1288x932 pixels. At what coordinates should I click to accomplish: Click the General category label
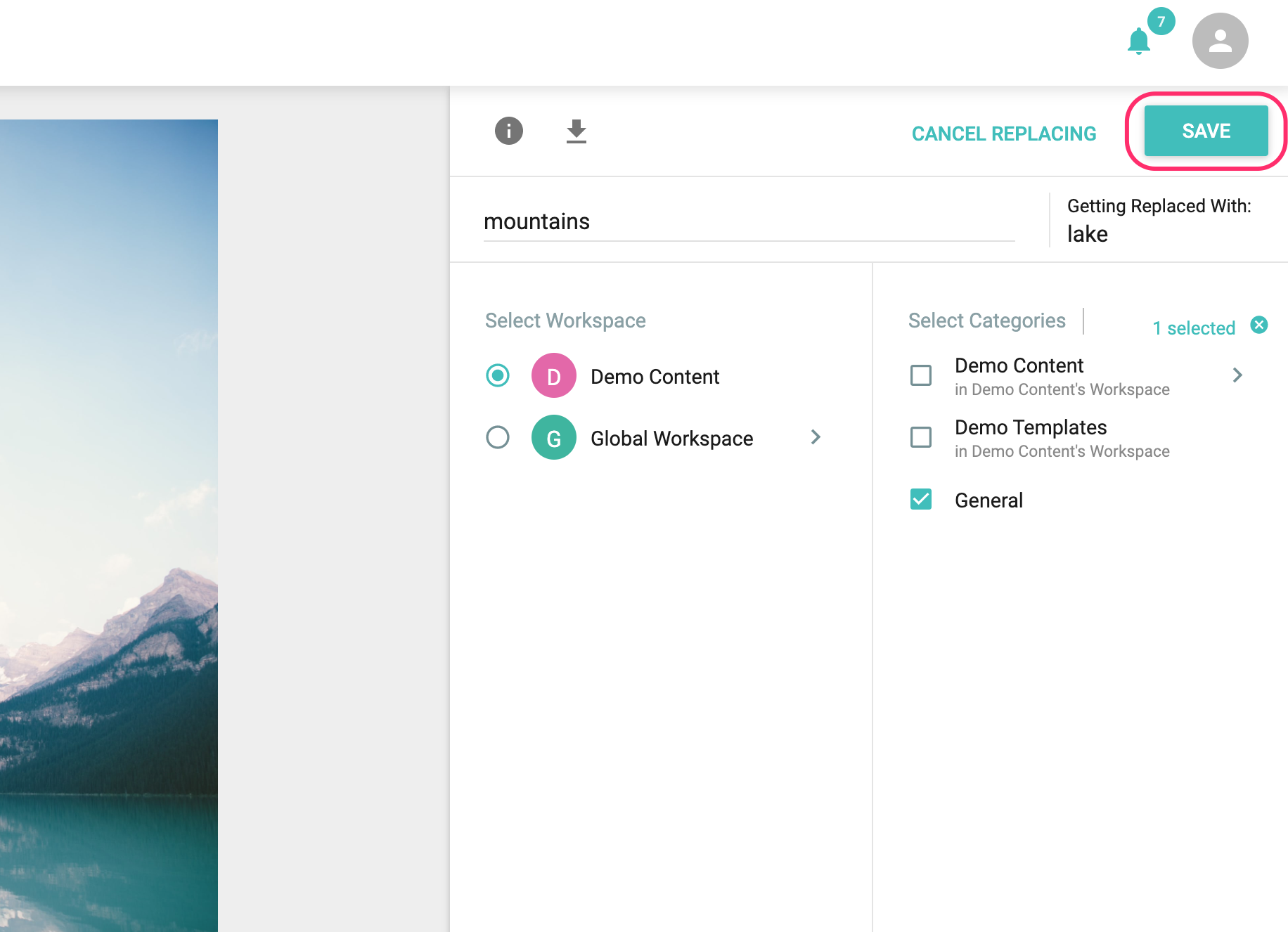pos(988,500)
